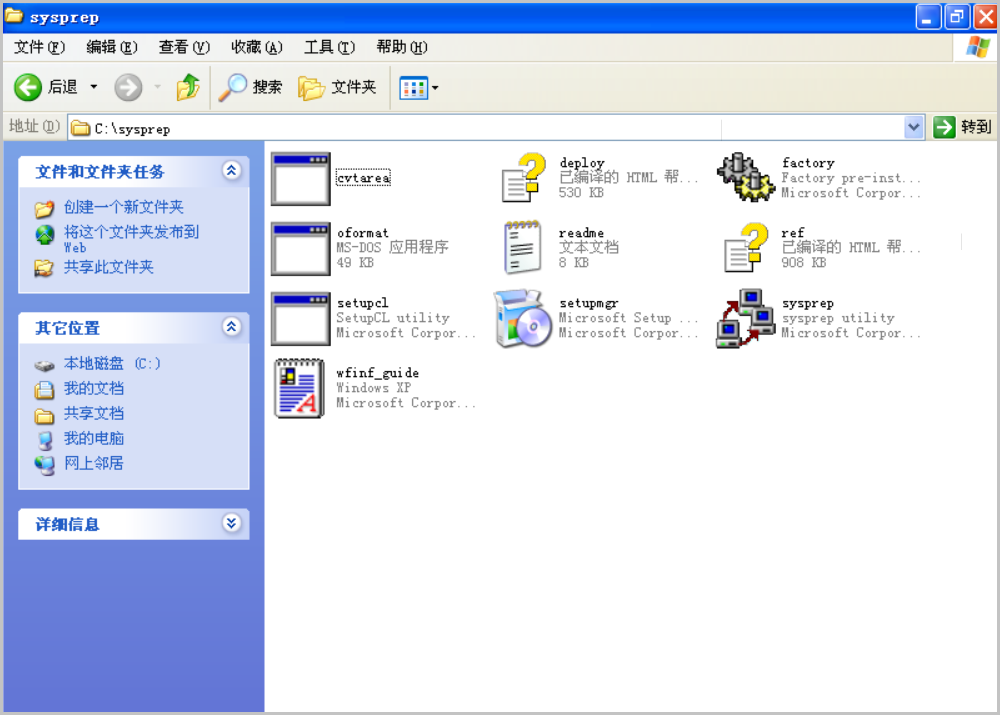This screenshot has height=715, width=1000.
Task: Select the deploy help file icon
Action: pos(524,178)
